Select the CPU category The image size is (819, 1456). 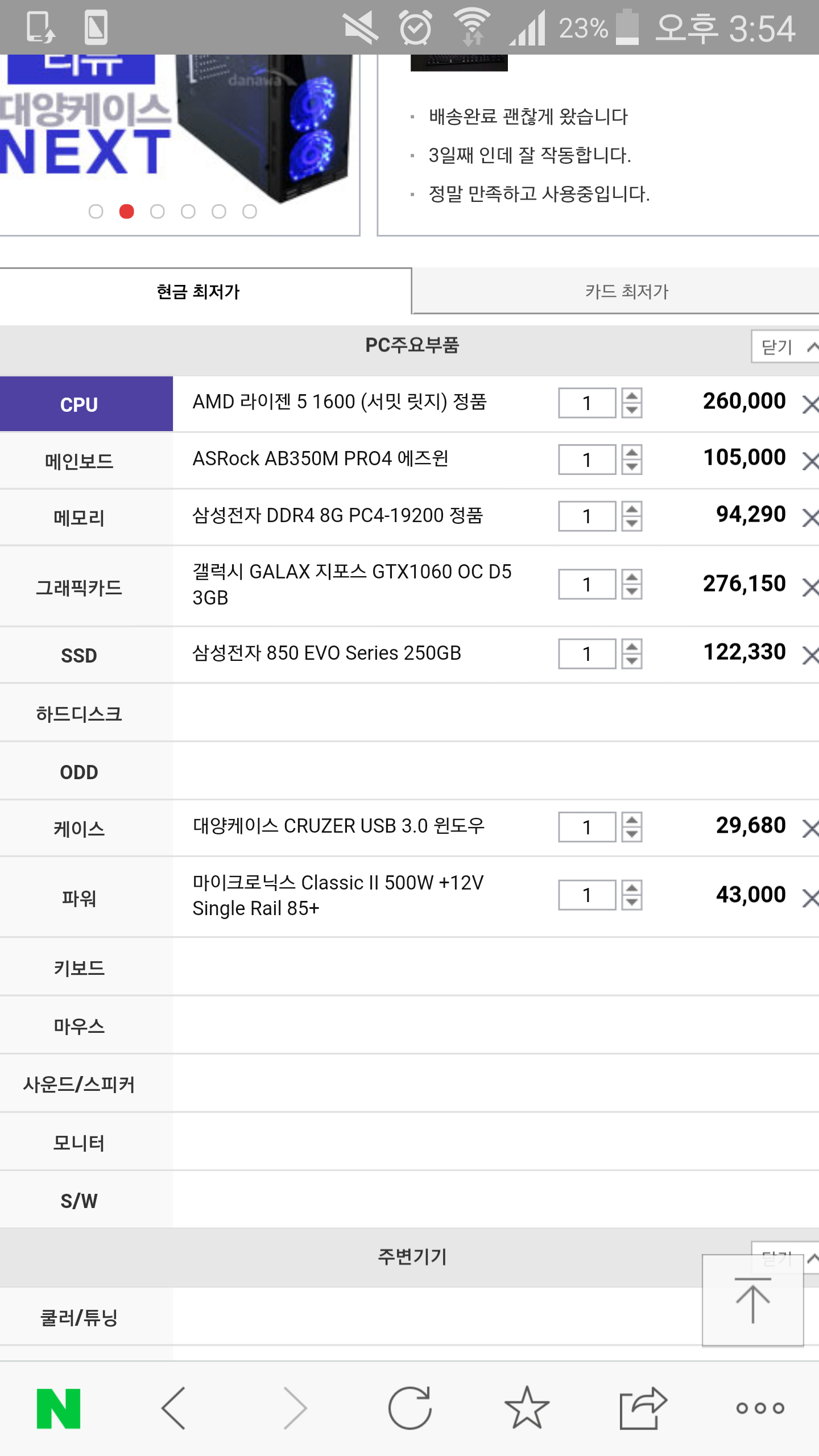point(86,404)
